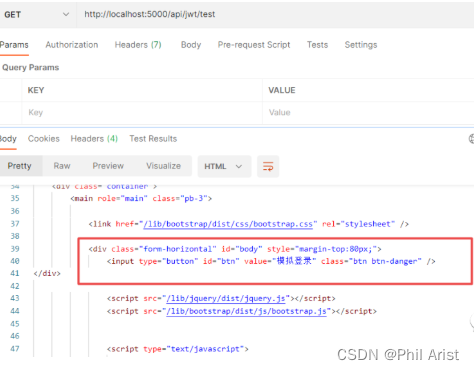This screenshot has width=474, height=370.
Task: Select the Raw response view
Action: point(62,166)
